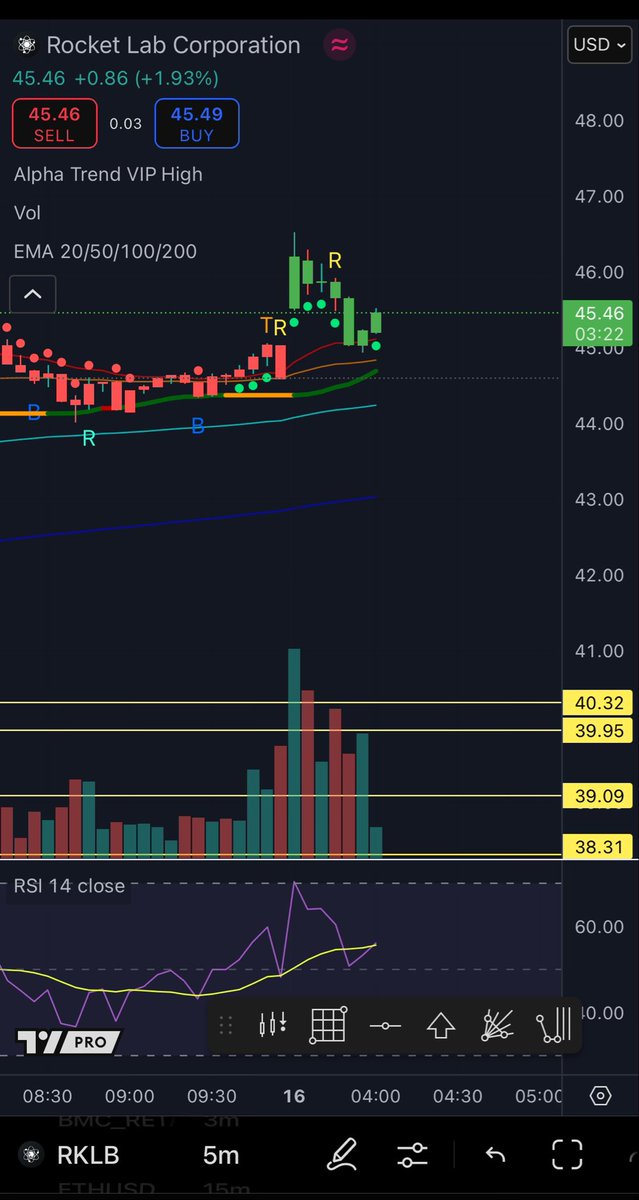This screenshot has height=1200, width=639.
Task: Select EMA 20/50/100/200 indicator label
Action: [x=105, y=251]
